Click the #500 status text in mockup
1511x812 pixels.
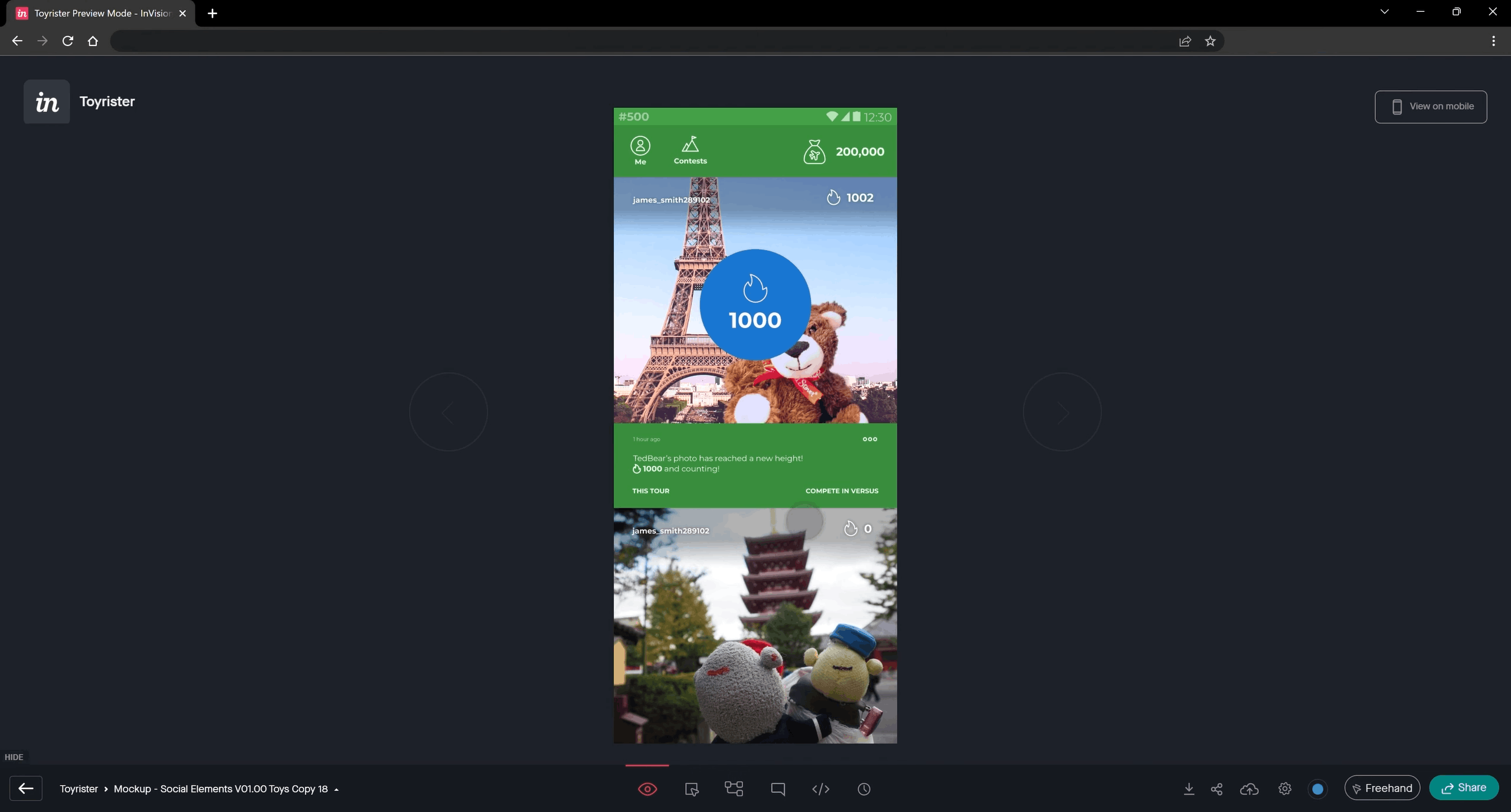tap(633, 117)
